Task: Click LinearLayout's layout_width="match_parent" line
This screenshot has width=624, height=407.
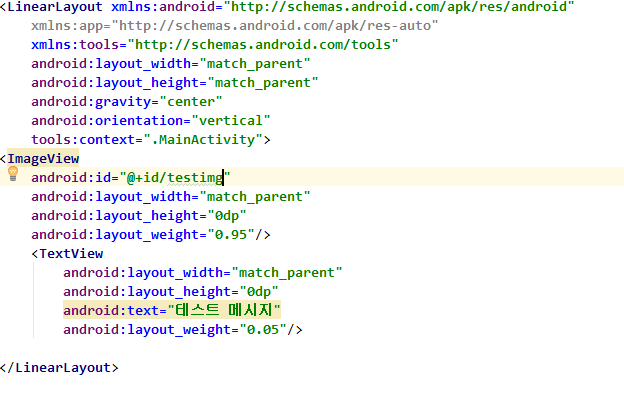Action: click(171, 64)
